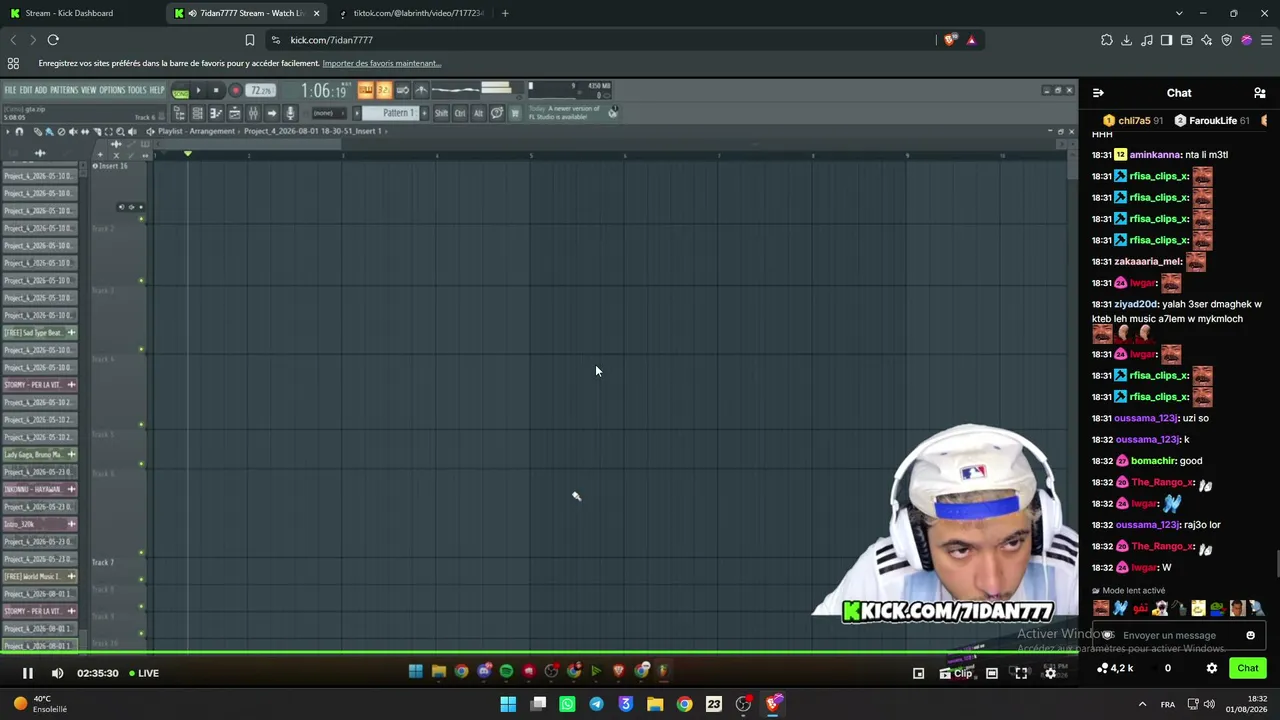Screen dimensions: 1280x720
Task: Open the emoji picker in the chat box
Action: point(1250,635)
